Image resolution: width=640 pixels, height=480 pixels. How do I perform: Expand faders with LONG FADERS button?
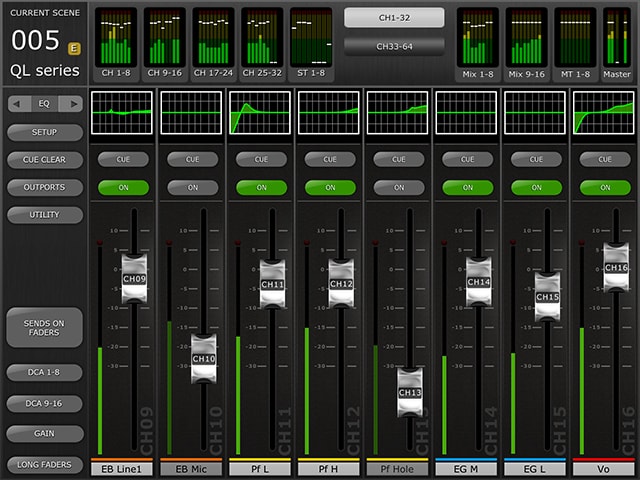44,464
